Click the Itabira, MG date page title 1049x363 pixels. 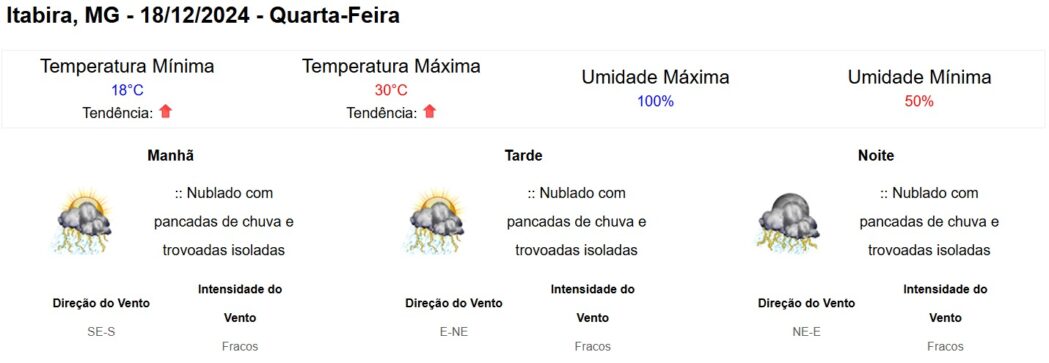tap(203, 16)
